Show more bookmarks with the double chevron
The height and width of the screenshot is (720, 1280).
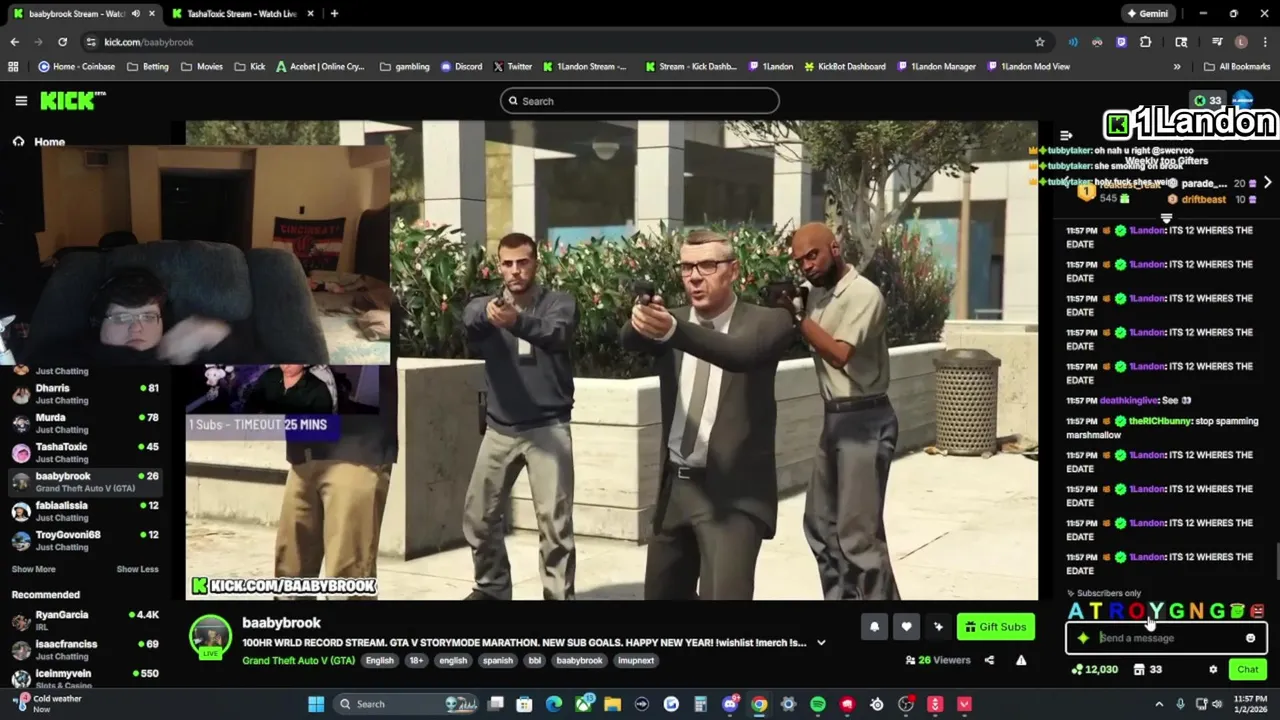point(1176,67)
